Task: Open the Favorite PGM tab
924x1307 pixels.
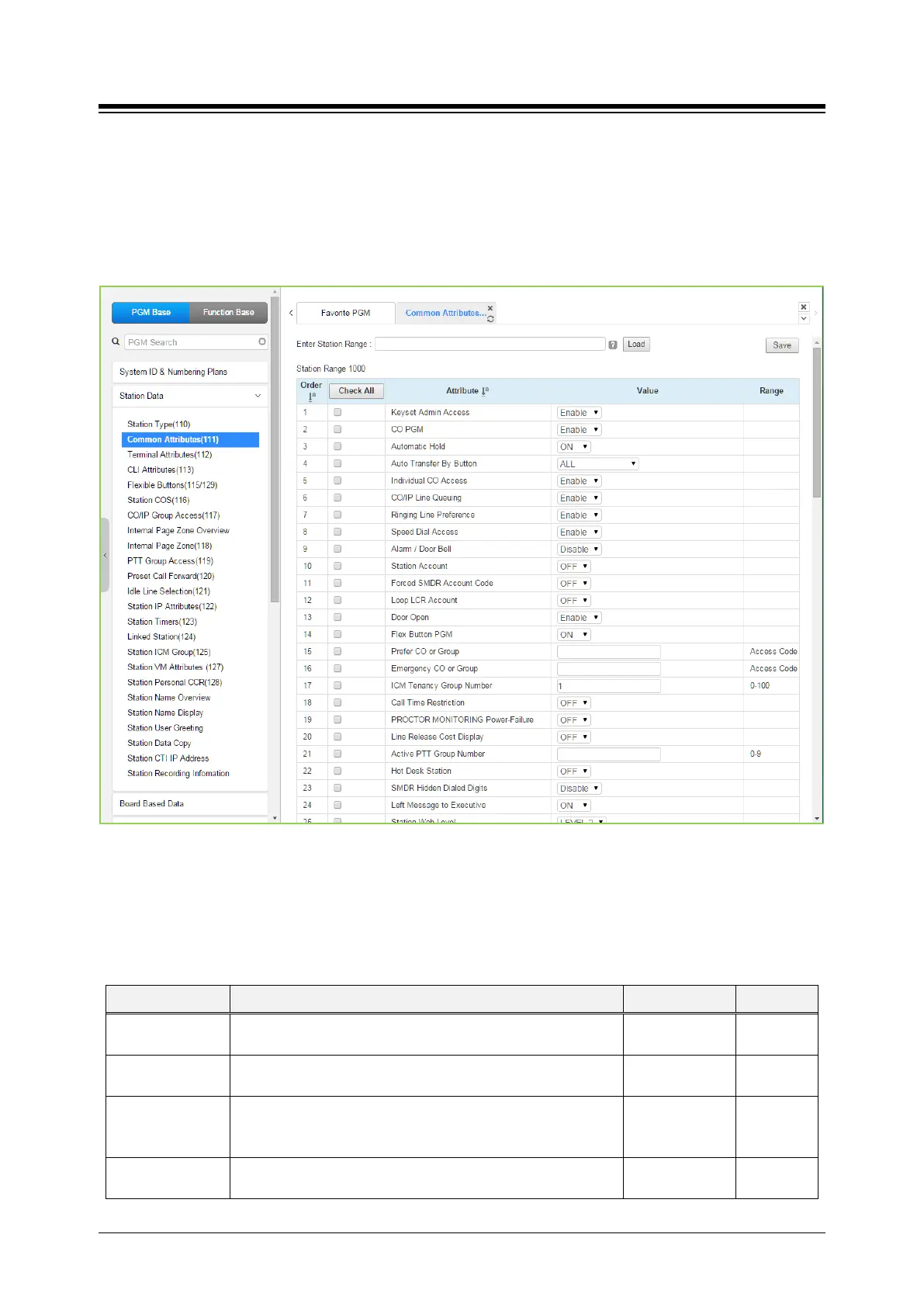Action: point(345,314)
